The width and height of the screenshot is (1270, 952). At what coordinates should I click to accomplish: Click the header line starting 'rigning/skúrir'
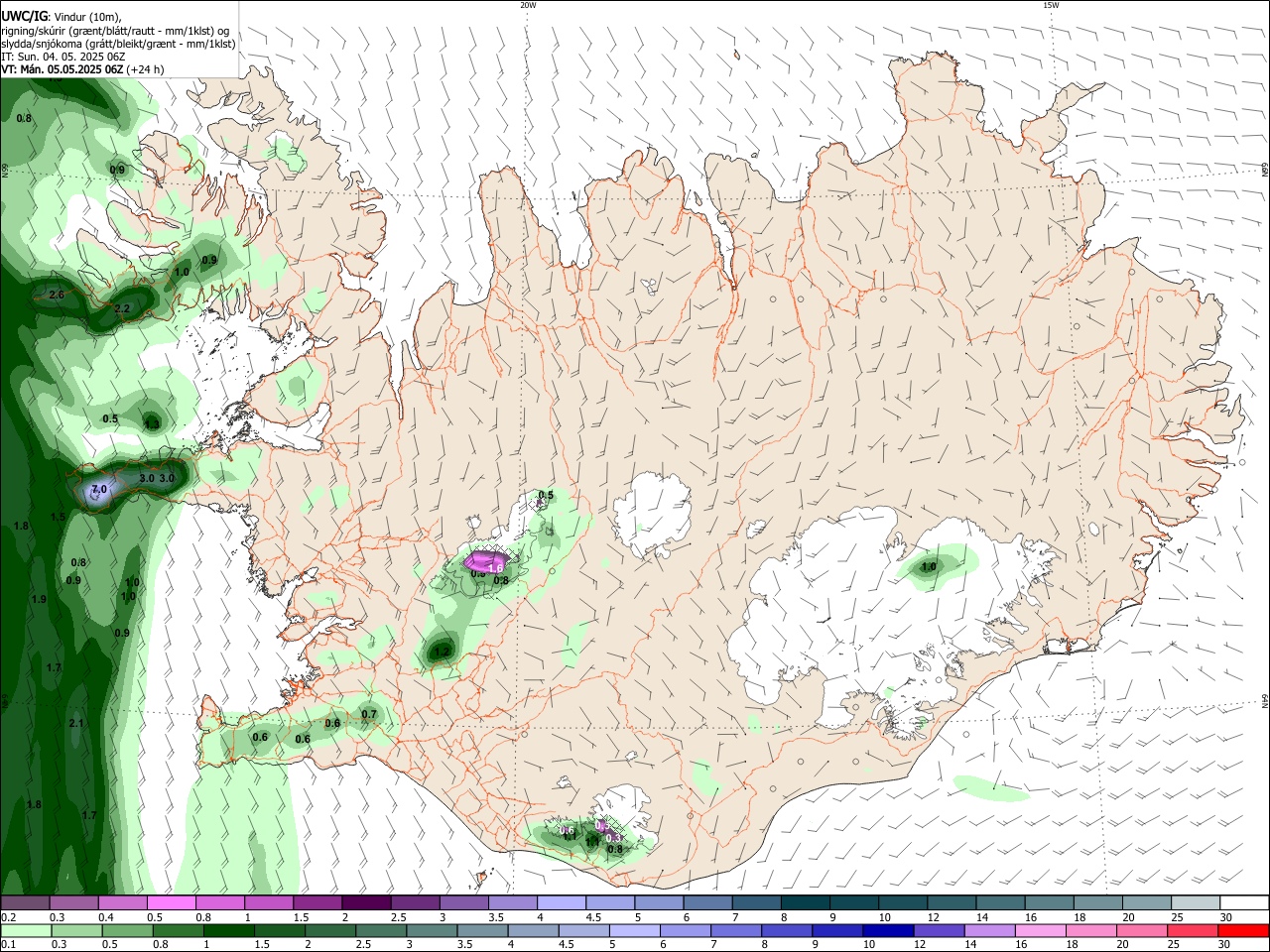[115, 30]
